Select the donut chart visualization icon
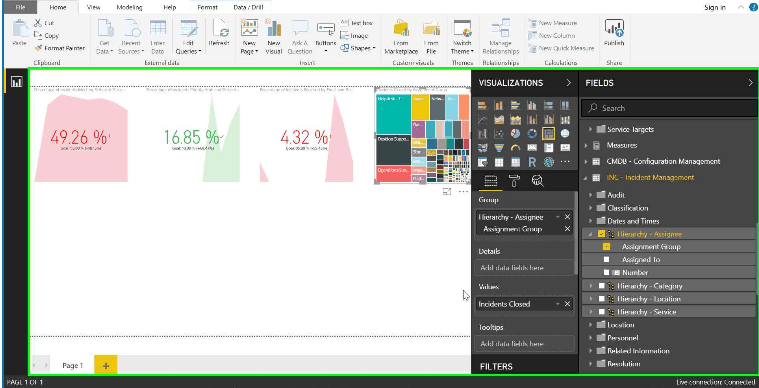 pyautogui.click(x=532, y=134)
